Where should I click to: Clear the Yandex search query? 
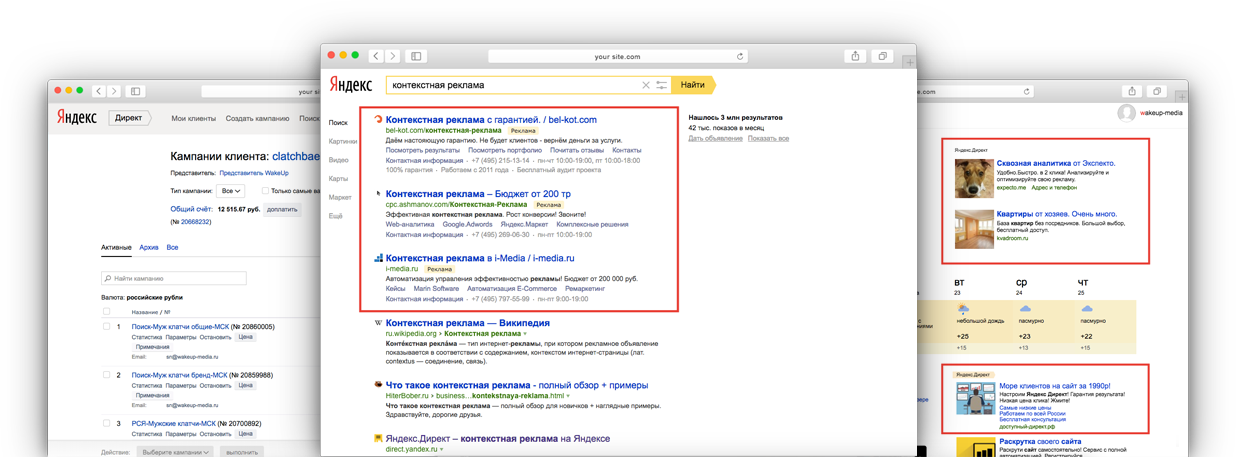(646, 85)
